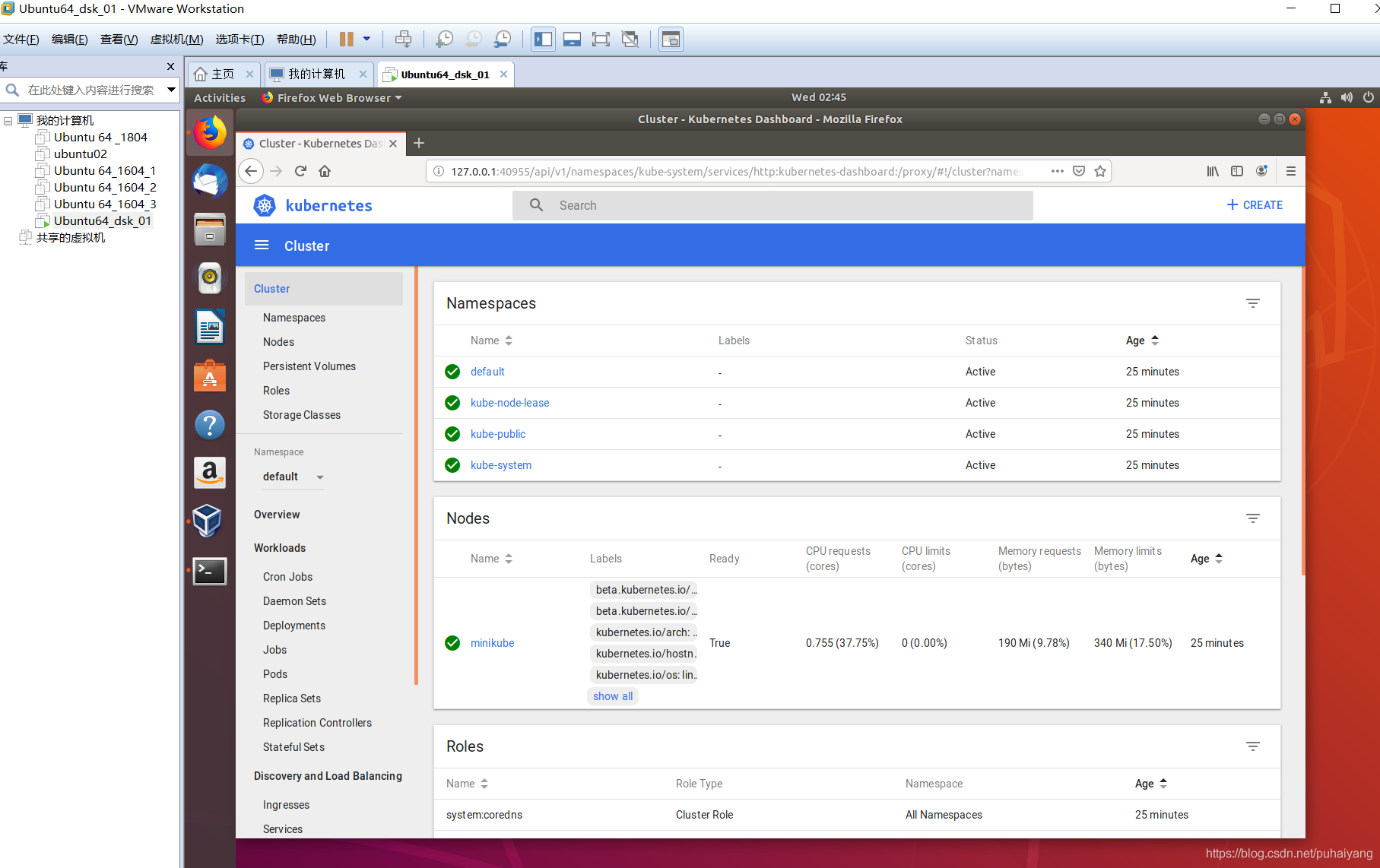Open Terminal from the dock

point(210,571)
